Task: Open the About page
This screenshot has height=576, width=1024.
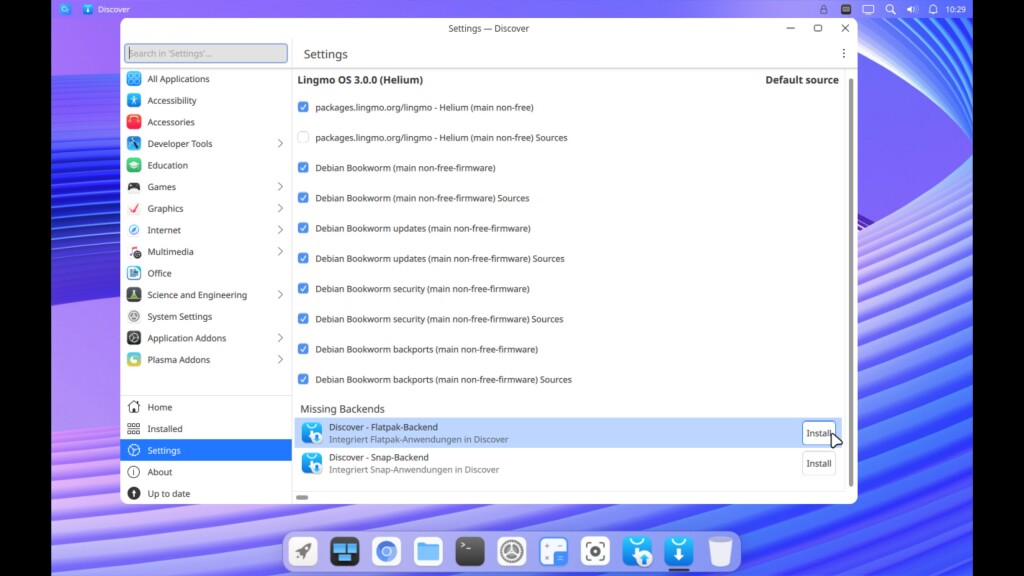Action: [206, 472]
